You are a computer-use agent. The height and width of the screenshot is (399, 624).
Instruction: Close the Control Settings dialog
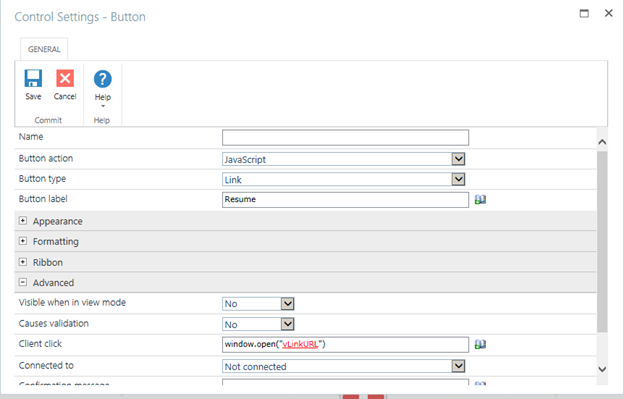click(x=608, y=14)
